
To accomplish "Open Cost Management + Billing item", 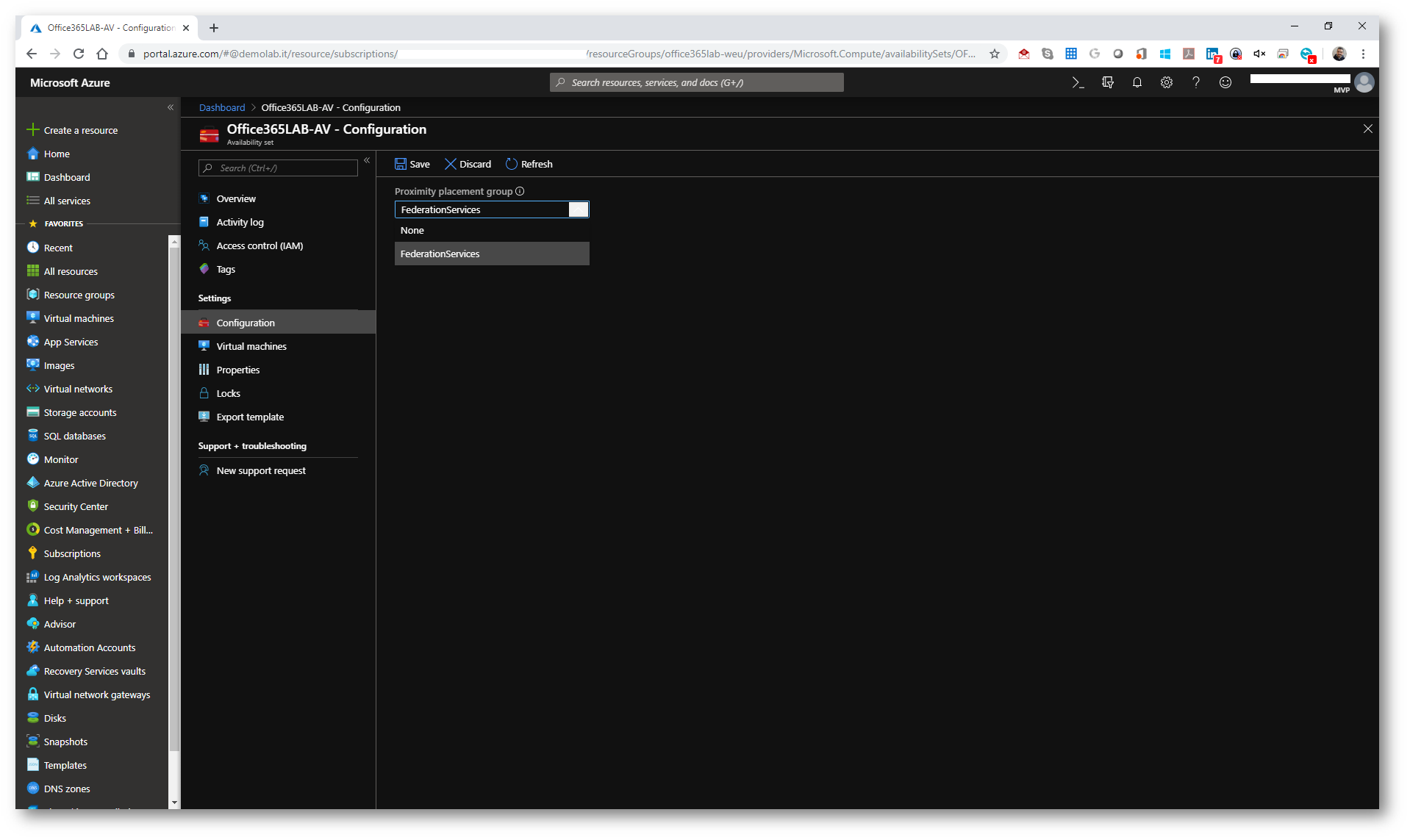I will click(x=98, y=530).
